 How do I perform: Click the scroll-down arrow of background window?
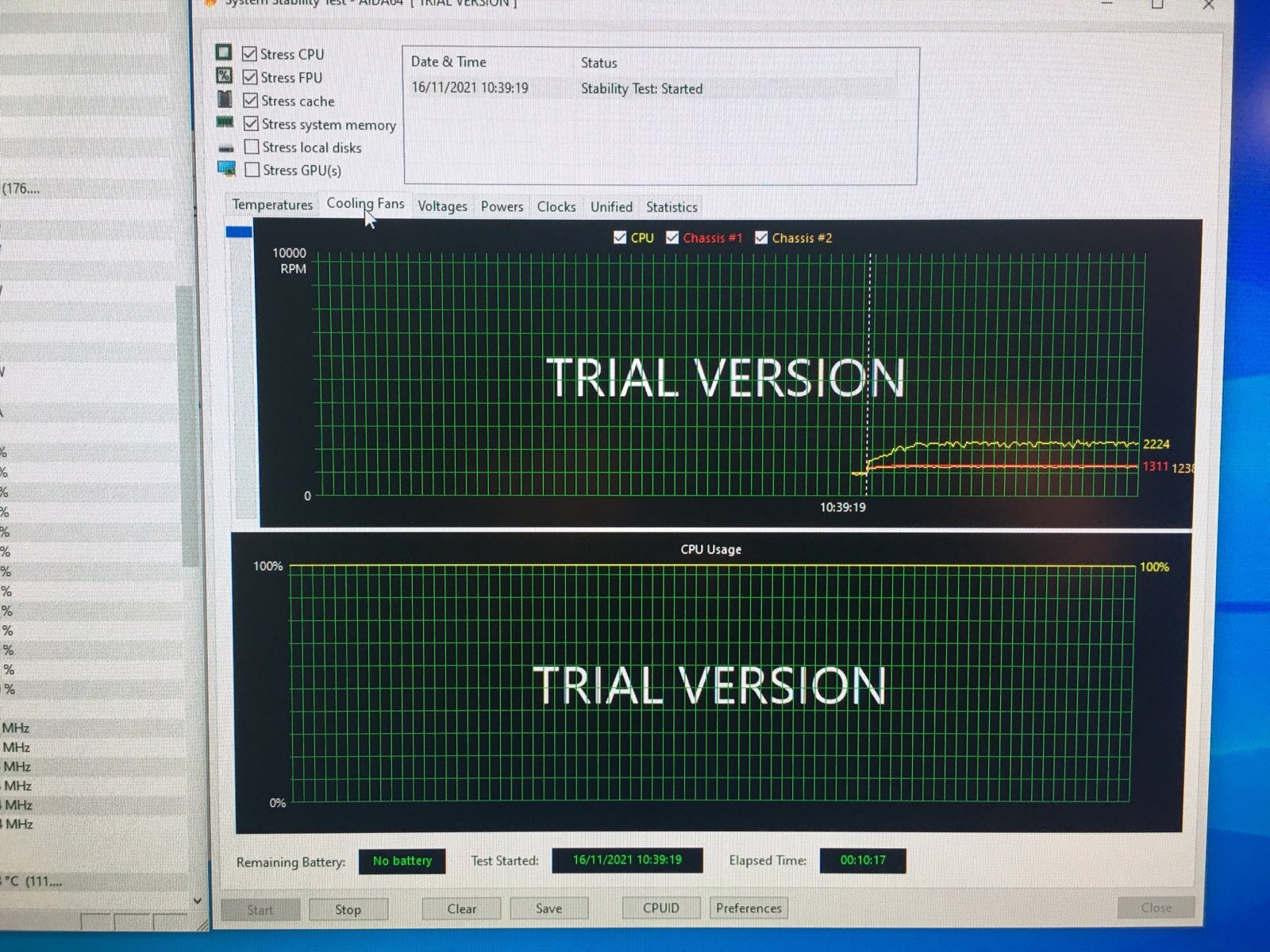(x=197, y=900)
